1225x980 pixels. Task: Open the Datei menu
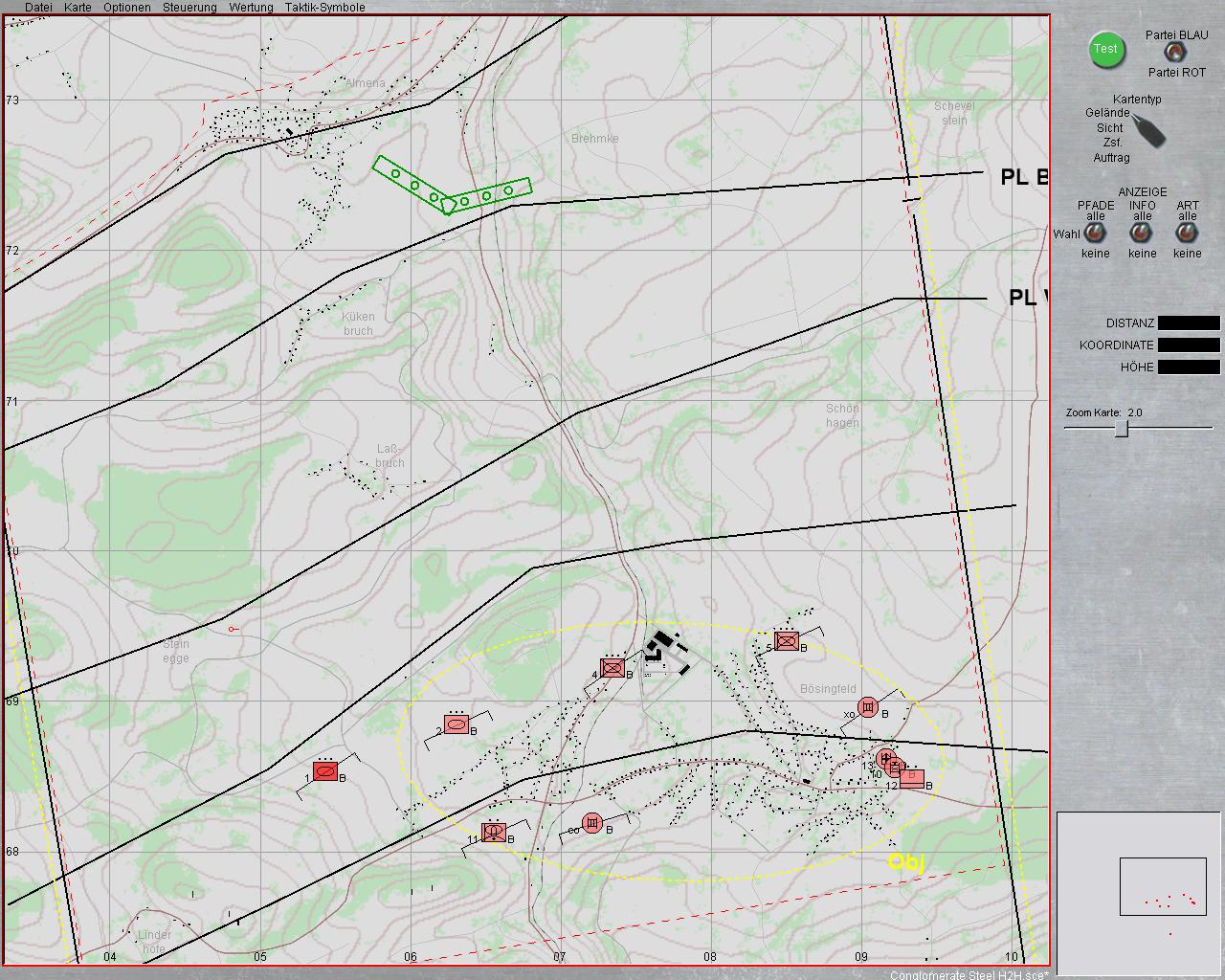click(38, 8)
